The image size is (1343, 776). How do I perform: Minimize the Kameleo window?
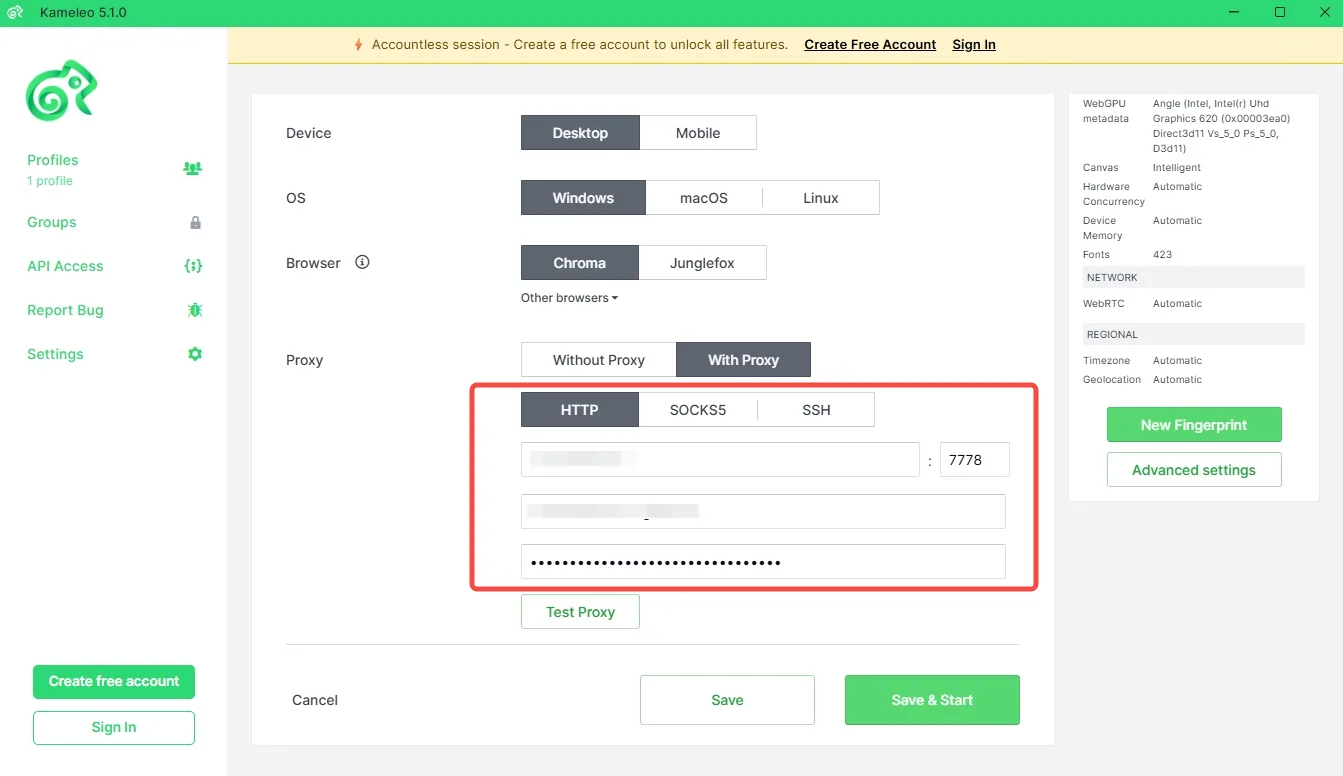pos(1233,13)
